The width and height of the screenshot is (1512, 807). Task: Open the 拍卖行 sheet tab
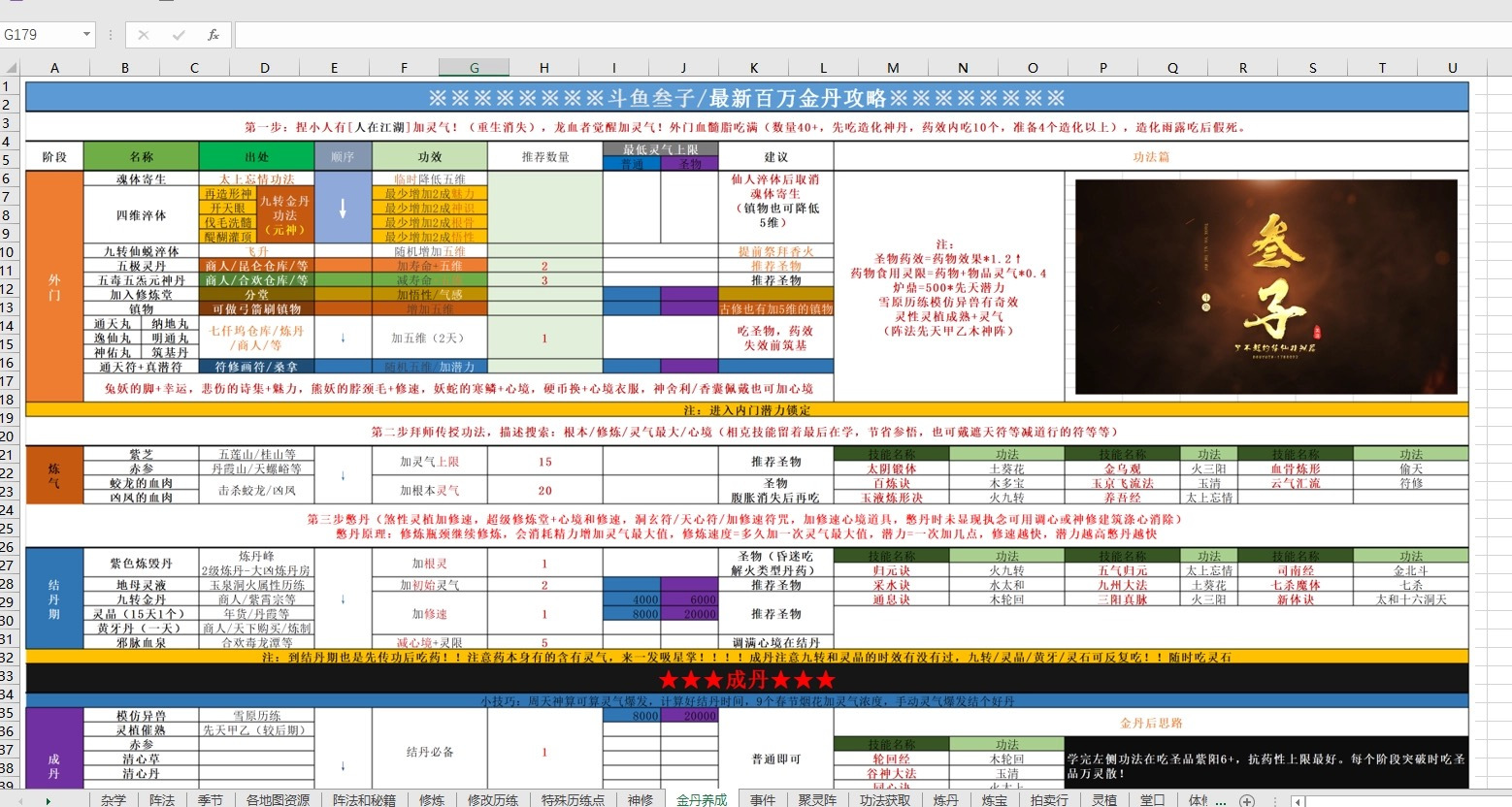(x=1049, y=799)
